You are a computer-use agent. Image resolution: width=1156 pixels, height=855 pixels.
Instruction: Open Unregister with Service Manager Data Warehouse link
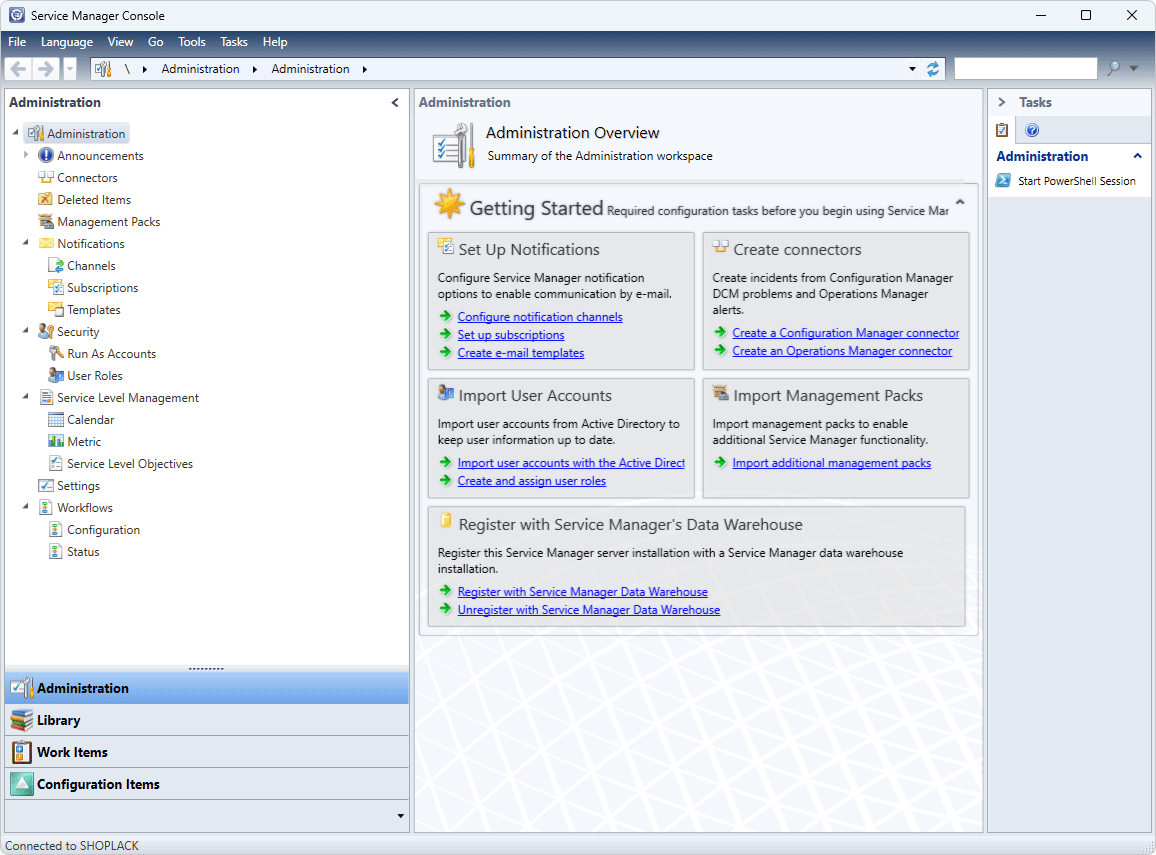point(589,610)
